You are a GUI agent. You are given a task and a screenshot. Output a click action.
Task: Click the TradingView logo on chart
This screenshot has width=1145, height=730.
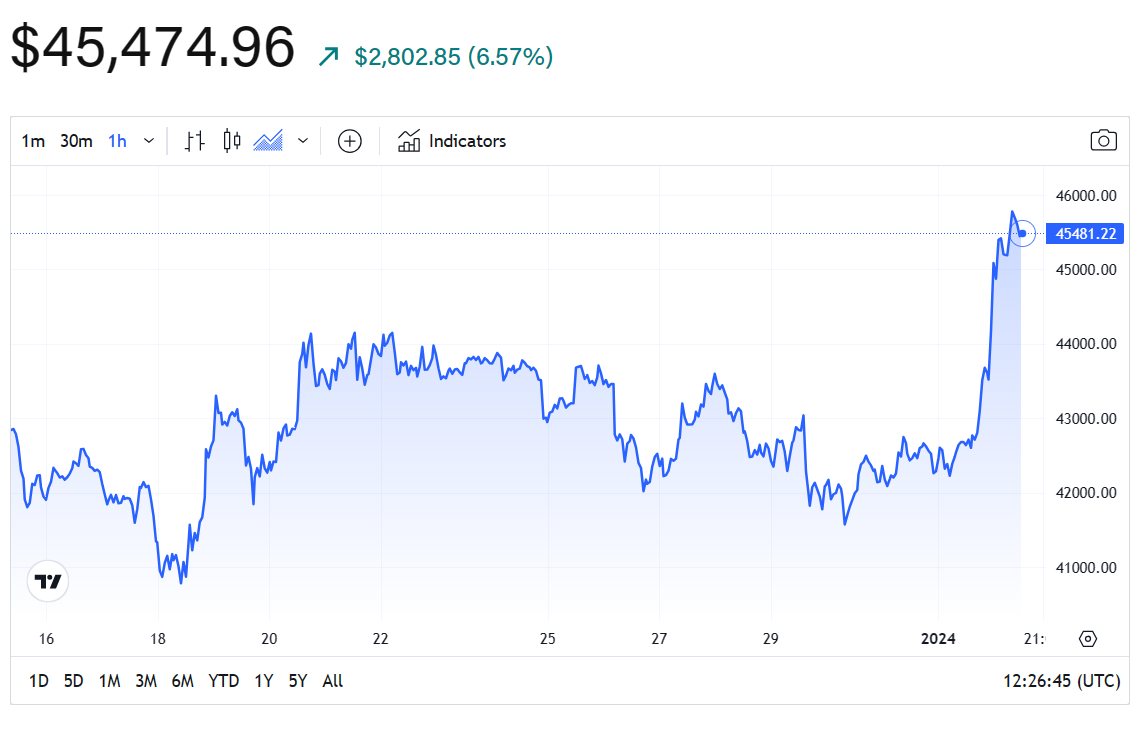click(48, 581)
